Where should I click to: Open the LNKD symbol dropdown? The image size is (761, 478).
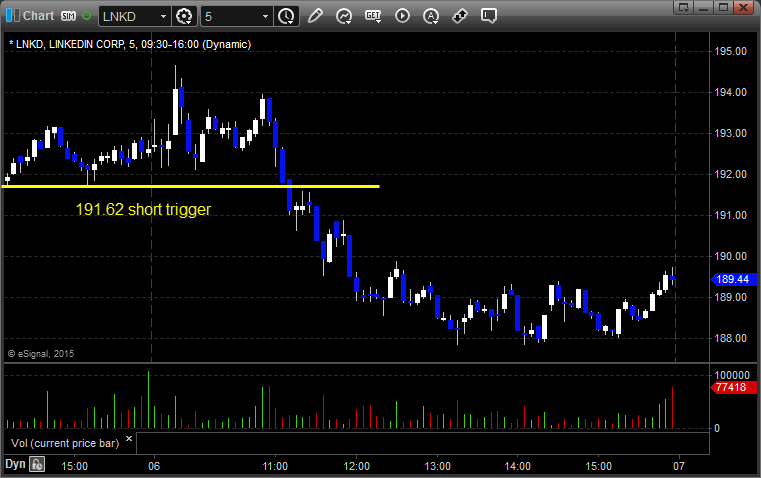pos(164,16)
